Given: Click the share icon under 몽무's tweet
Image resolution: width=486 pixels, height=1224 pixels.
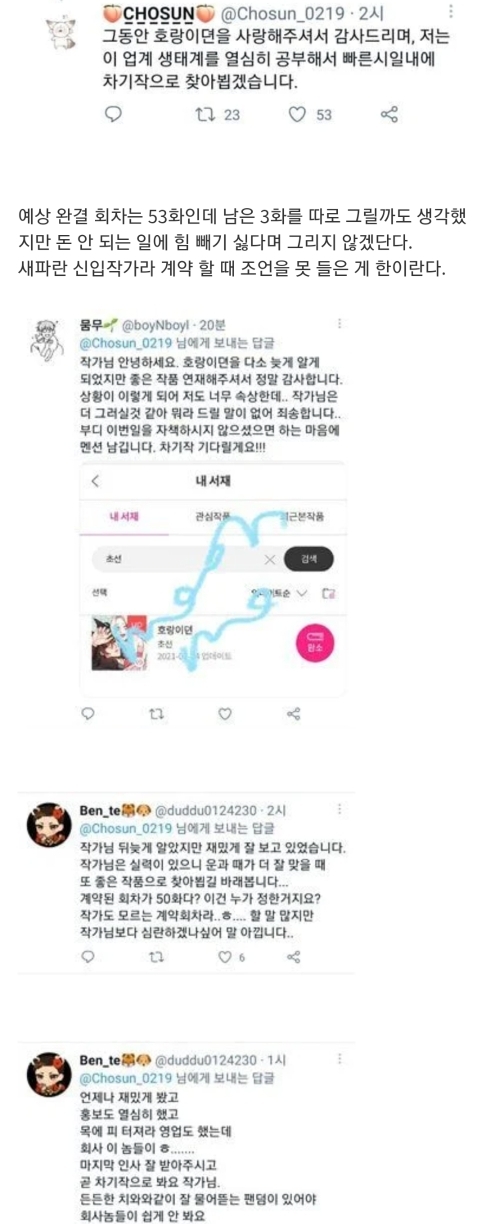Looking at the screenshot, I should 294,713.
